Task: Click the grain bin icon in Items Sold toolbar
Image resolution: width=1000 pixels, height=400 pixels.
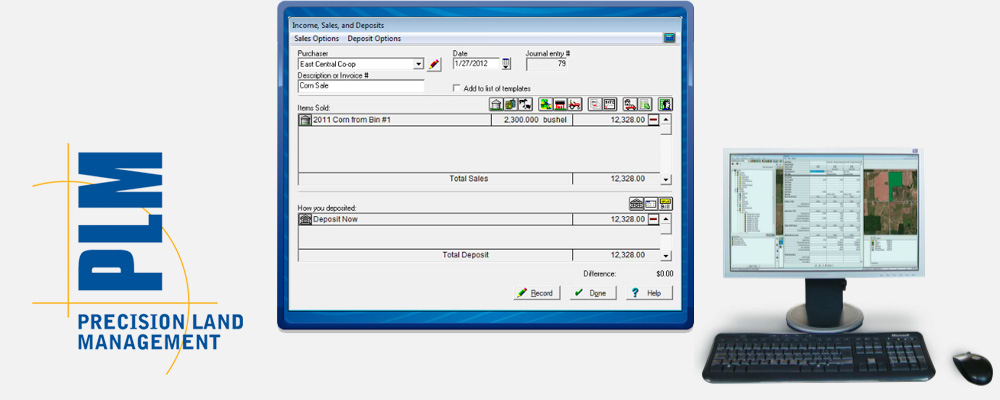Action: tap(495, 104)
